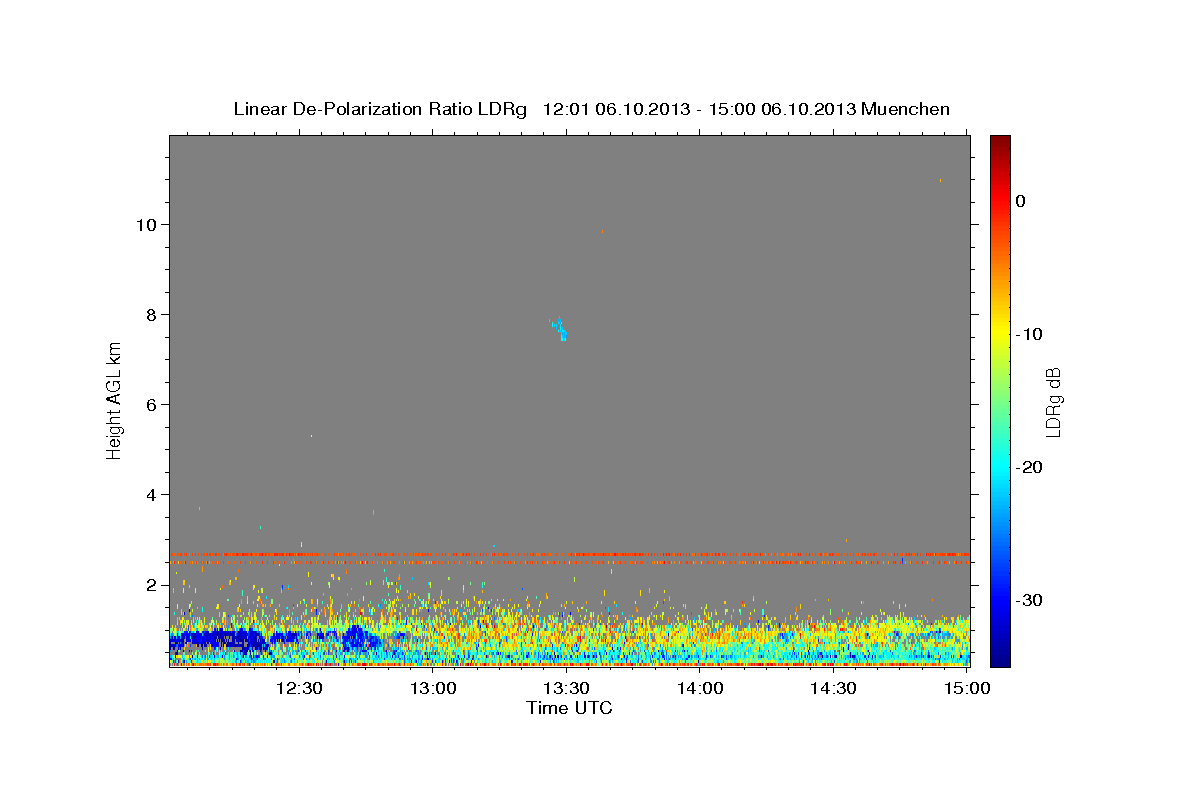The height and width of the screenshot is (800, 1200).
Task: Click the plot title 'Linear De-Polarization Ratio LDRg'
Action: [x=379, y=109]
